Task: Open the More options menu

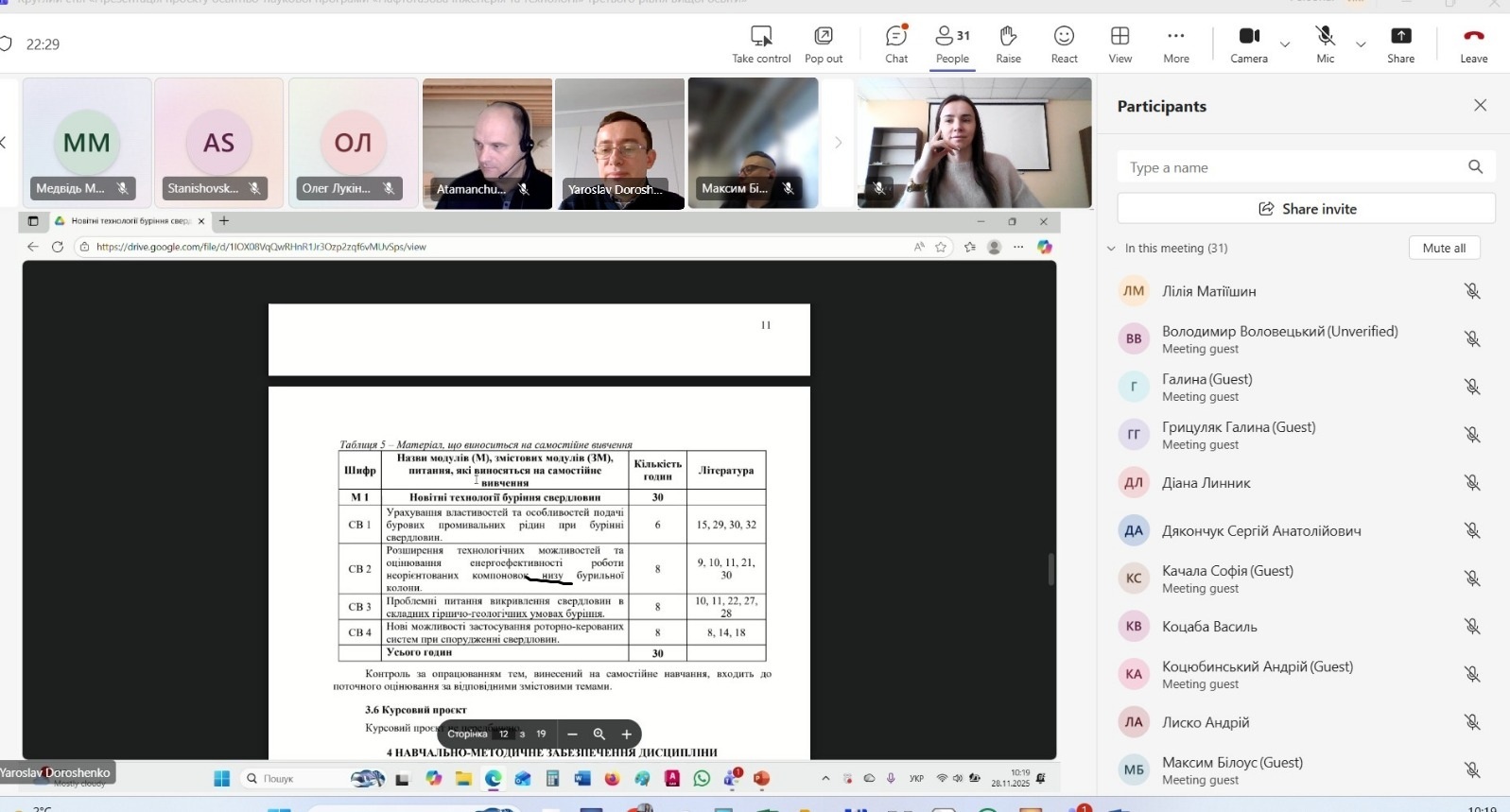Action: tap(1175, 43)
